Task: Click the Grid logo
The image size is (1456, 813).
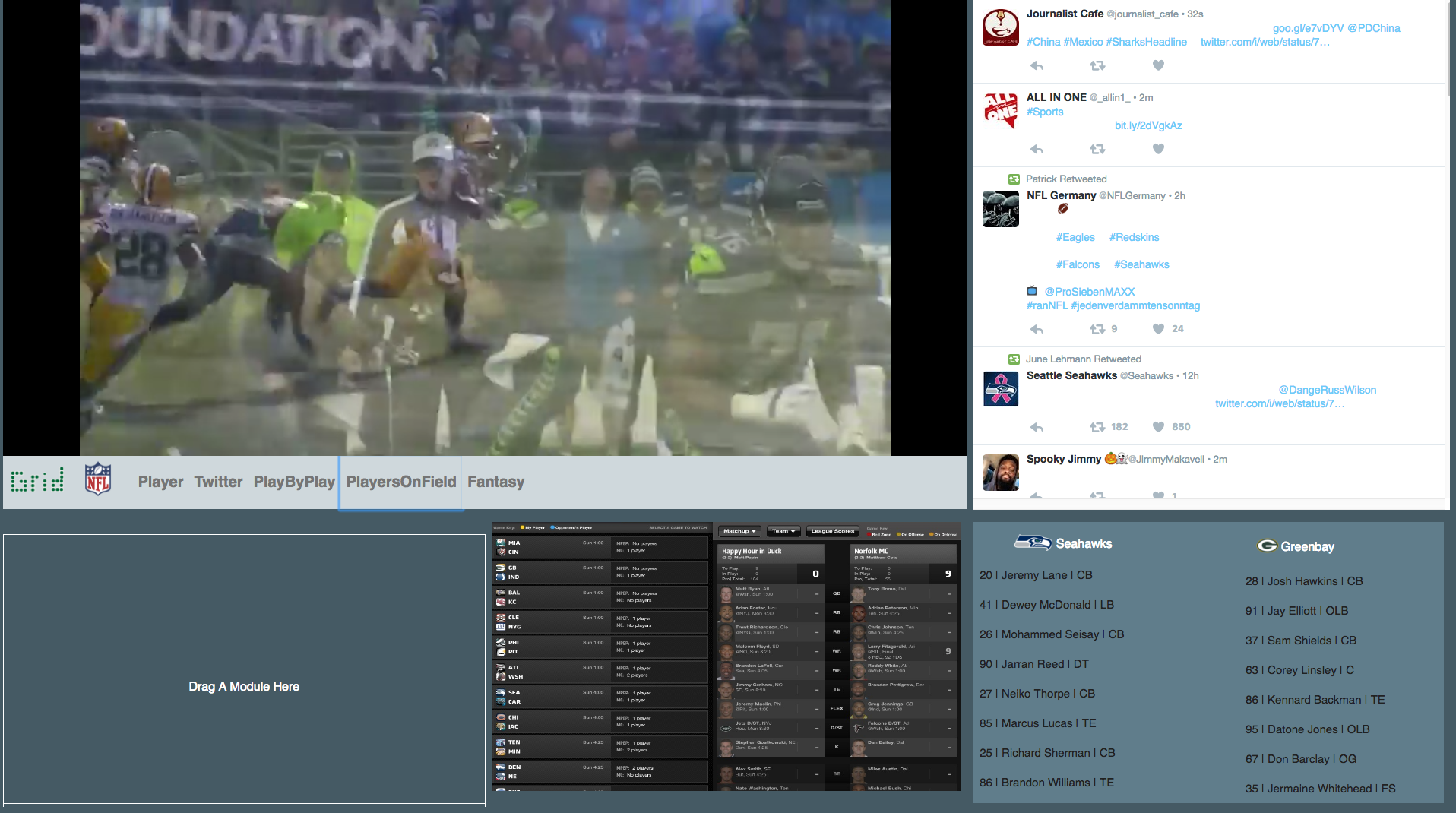Action: point(37,481)
